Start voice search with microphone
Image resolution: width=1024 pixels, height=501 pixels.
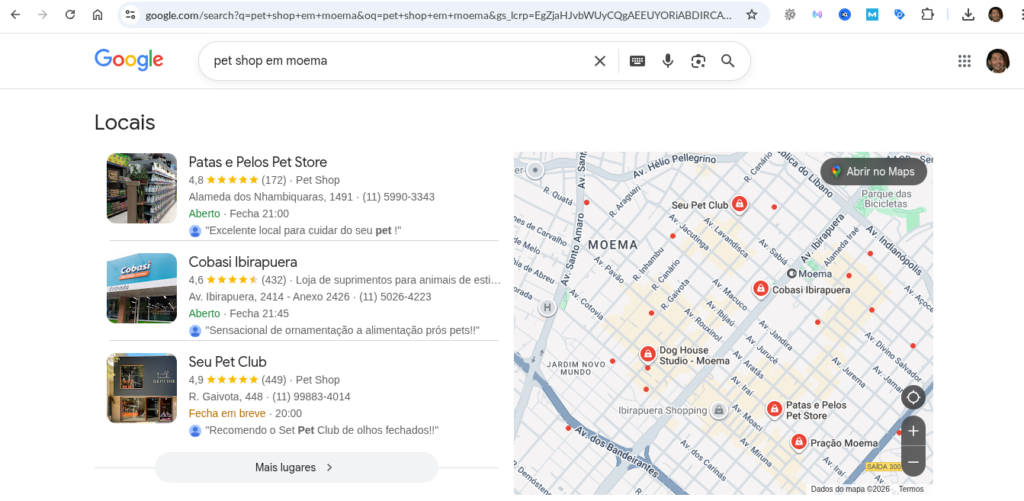[667, 61]
